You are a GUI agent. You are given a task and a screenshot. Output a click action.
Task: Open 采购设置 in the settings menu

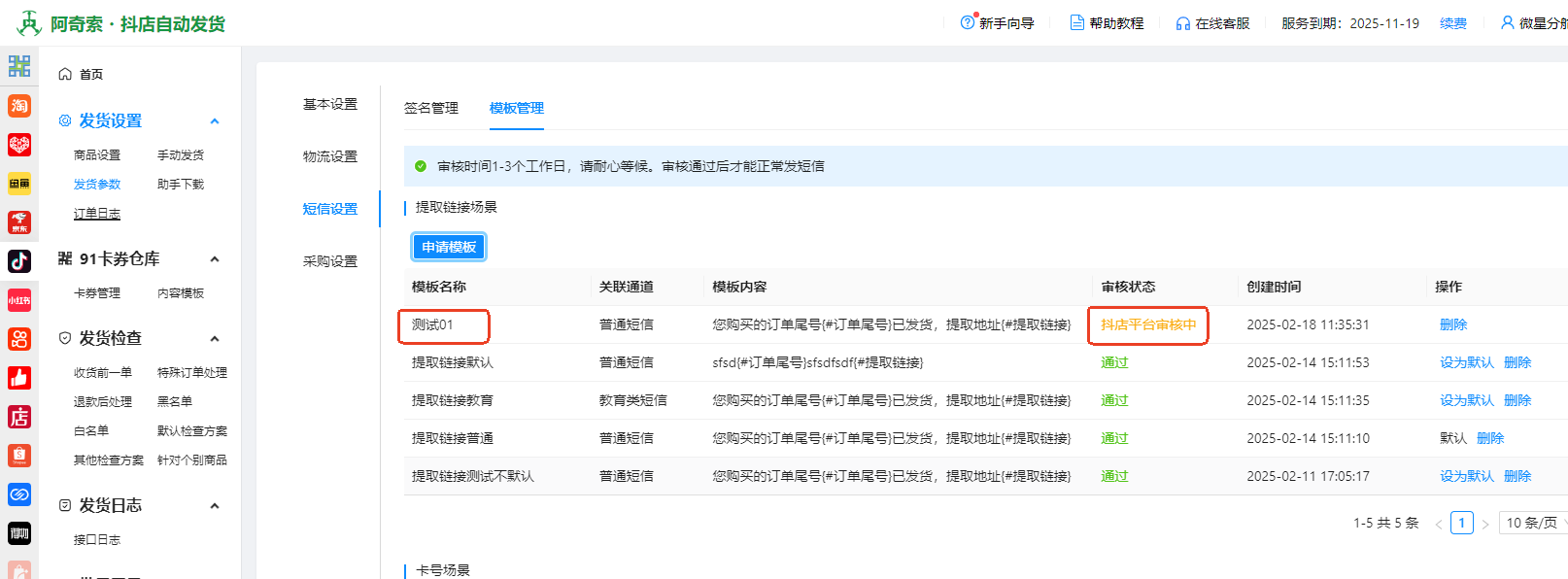[x=330, y=261]
